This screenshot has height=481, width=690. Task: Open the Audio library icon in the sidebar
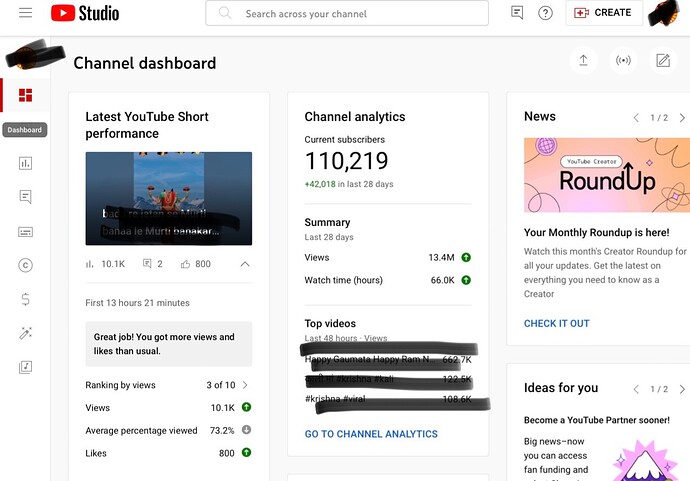coord(25,367)
